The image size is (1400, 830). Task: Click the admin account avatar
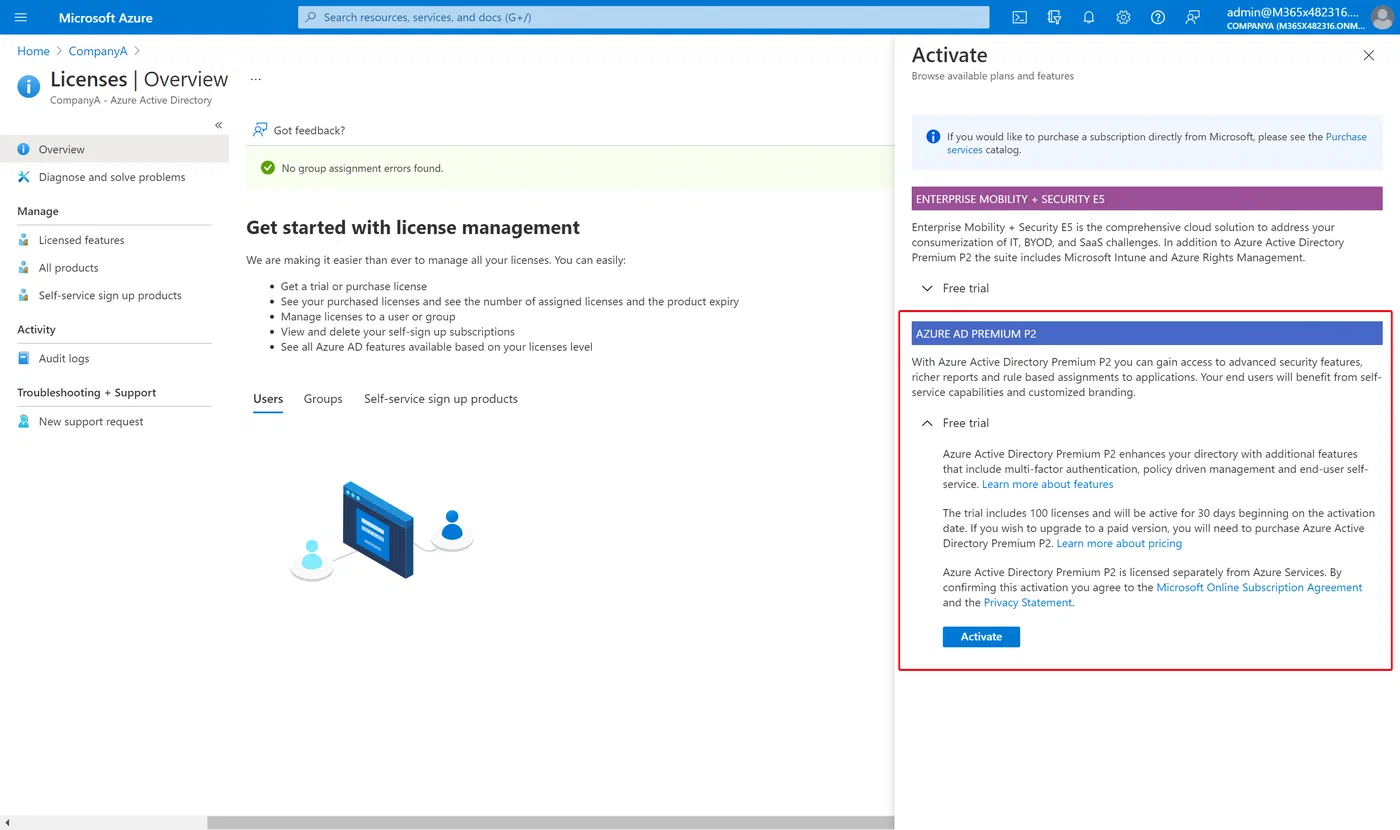tap(1381, 17)
